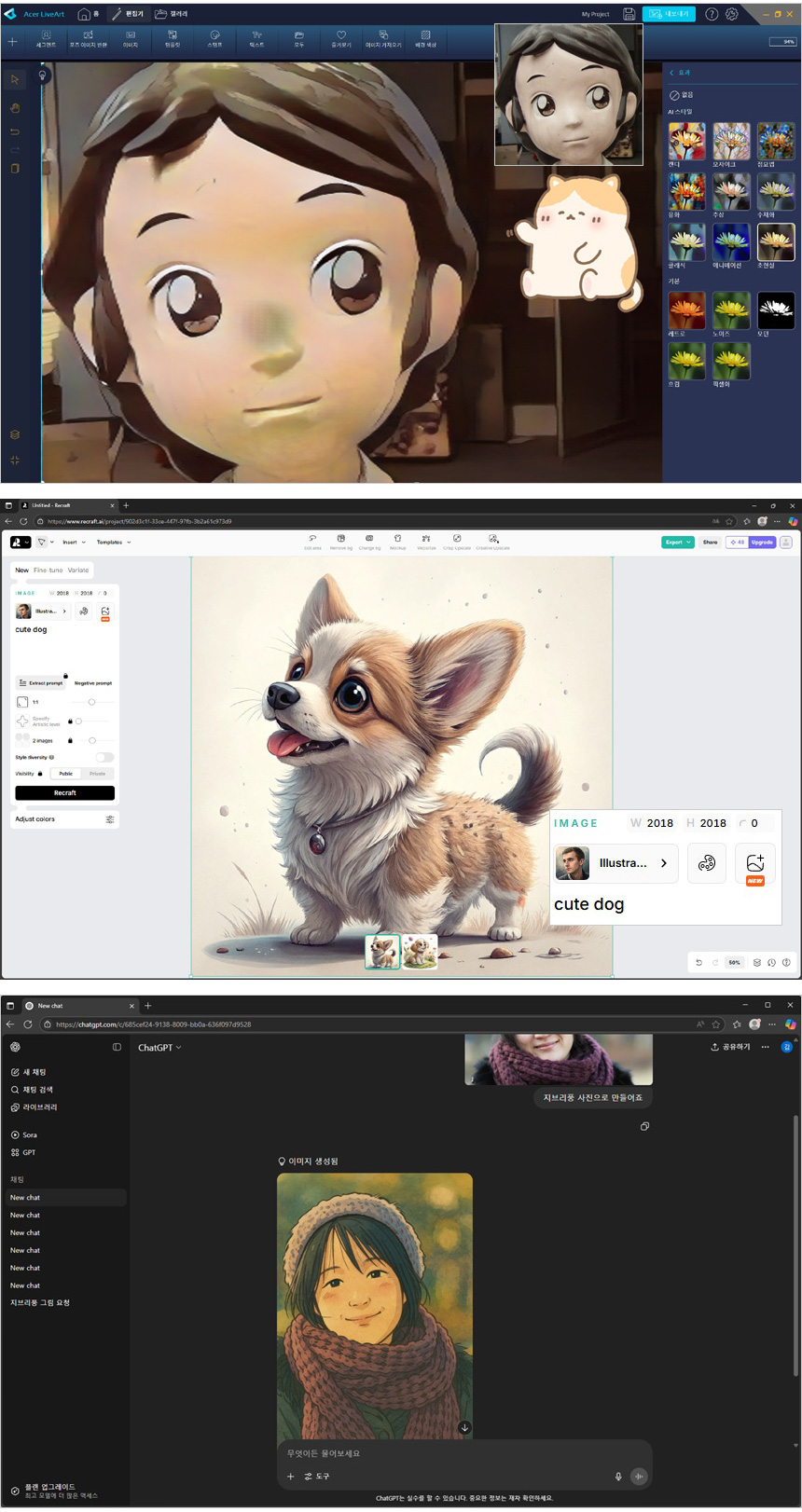The image size is (802, 1512).
Task: Click the Vectorize tool in Recraft
Action: click(426, 542)
